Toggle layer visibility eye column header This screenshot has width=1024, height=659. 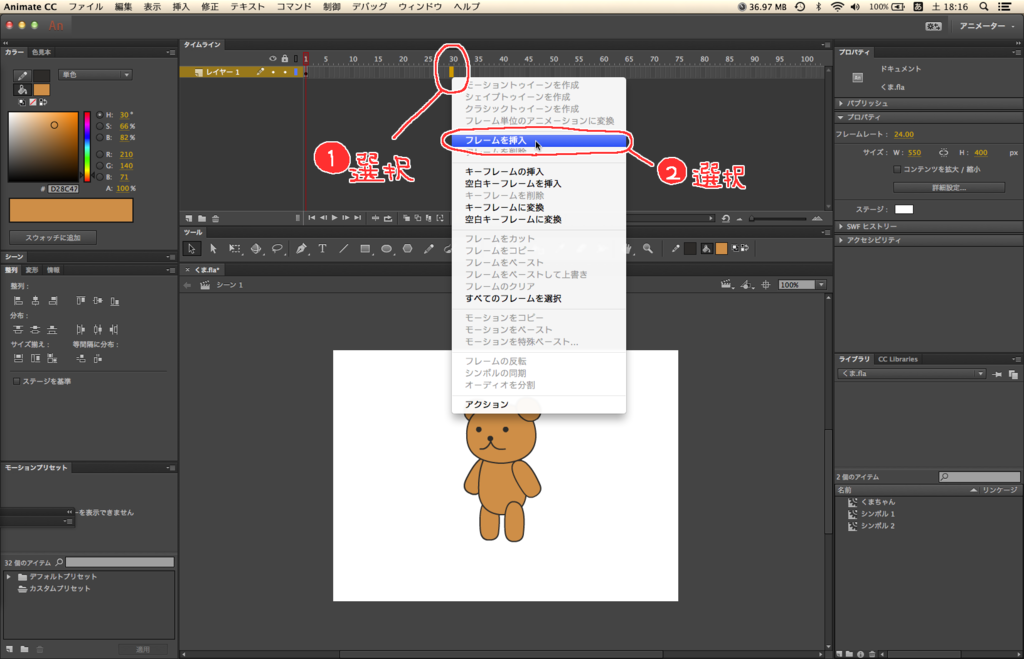[x=272, y=59]
